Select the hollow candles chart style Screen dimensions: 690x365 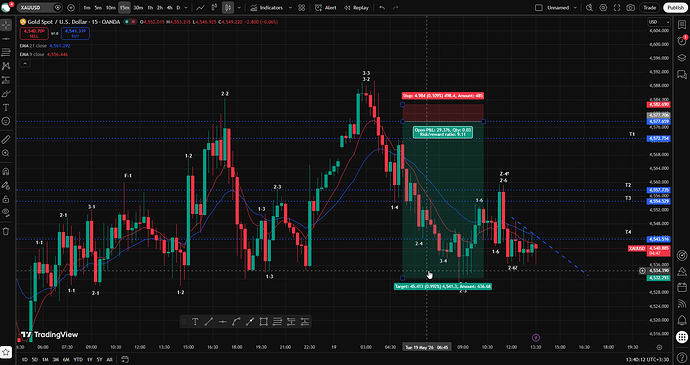(x=214, y=7)
